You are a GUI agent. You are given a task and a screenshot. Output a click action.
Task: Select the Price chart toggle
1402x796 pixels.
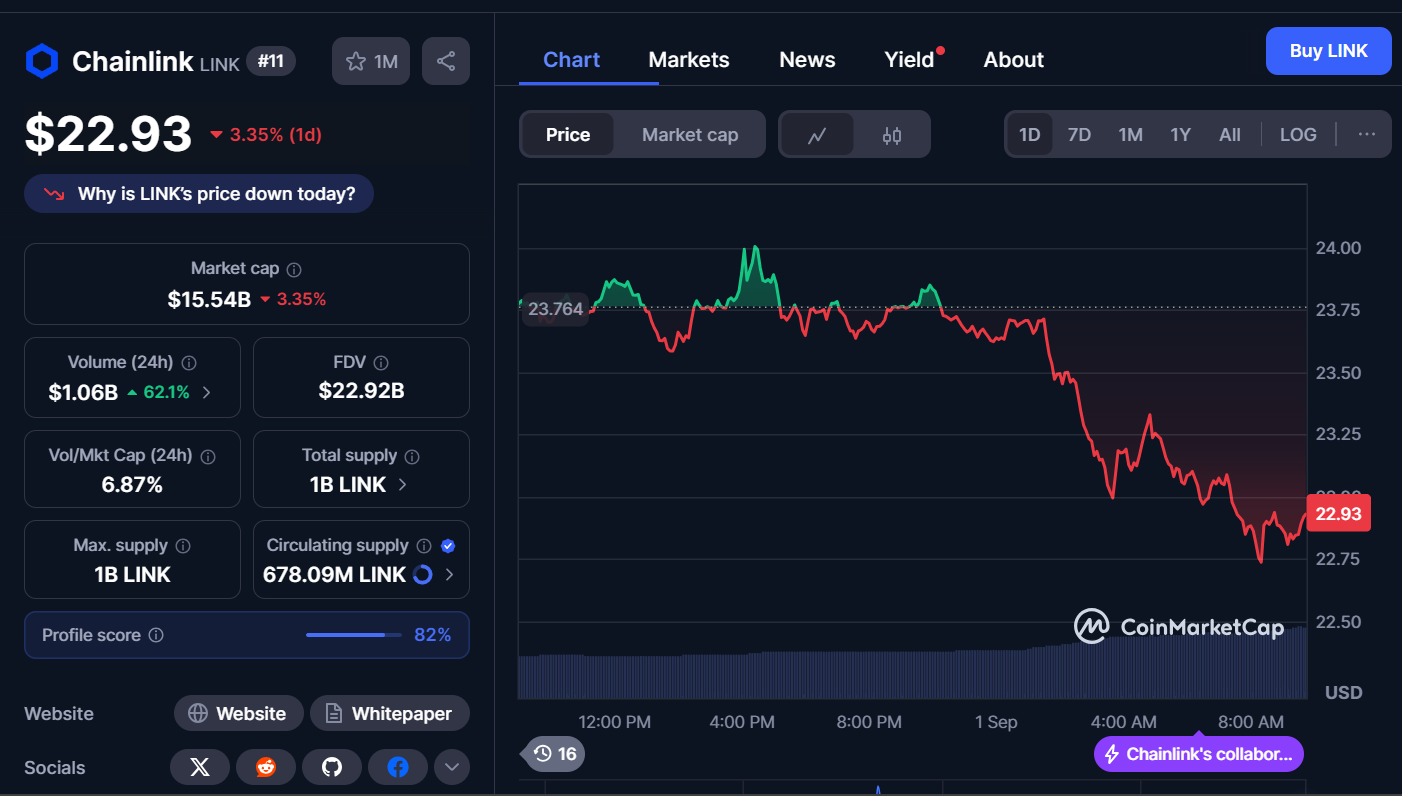[568, 135]
